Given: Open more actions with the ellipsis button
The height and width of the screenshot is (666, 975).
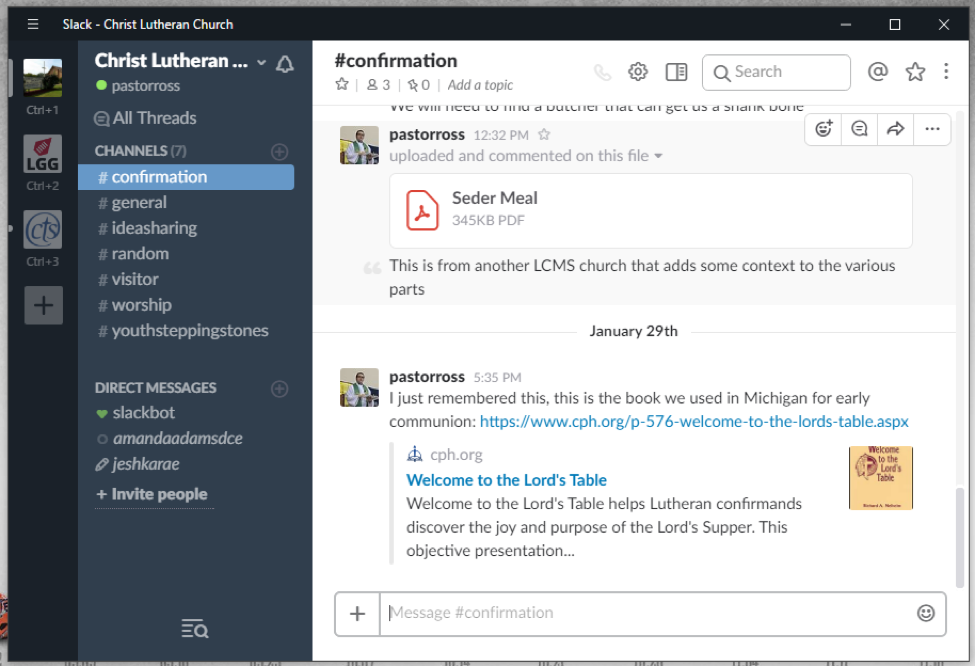Looking at the screenshot, I should [x=932, y=129].
